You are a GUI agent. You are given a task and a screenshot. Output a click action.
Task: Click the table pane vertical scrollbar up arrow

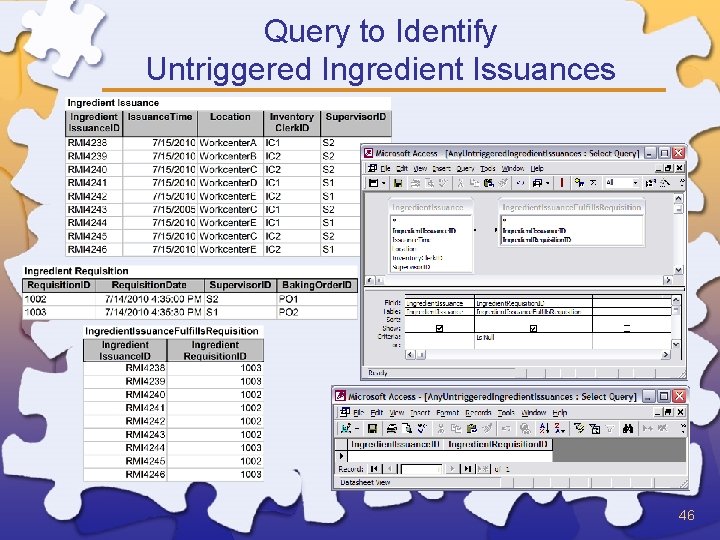tap(678, 198)
